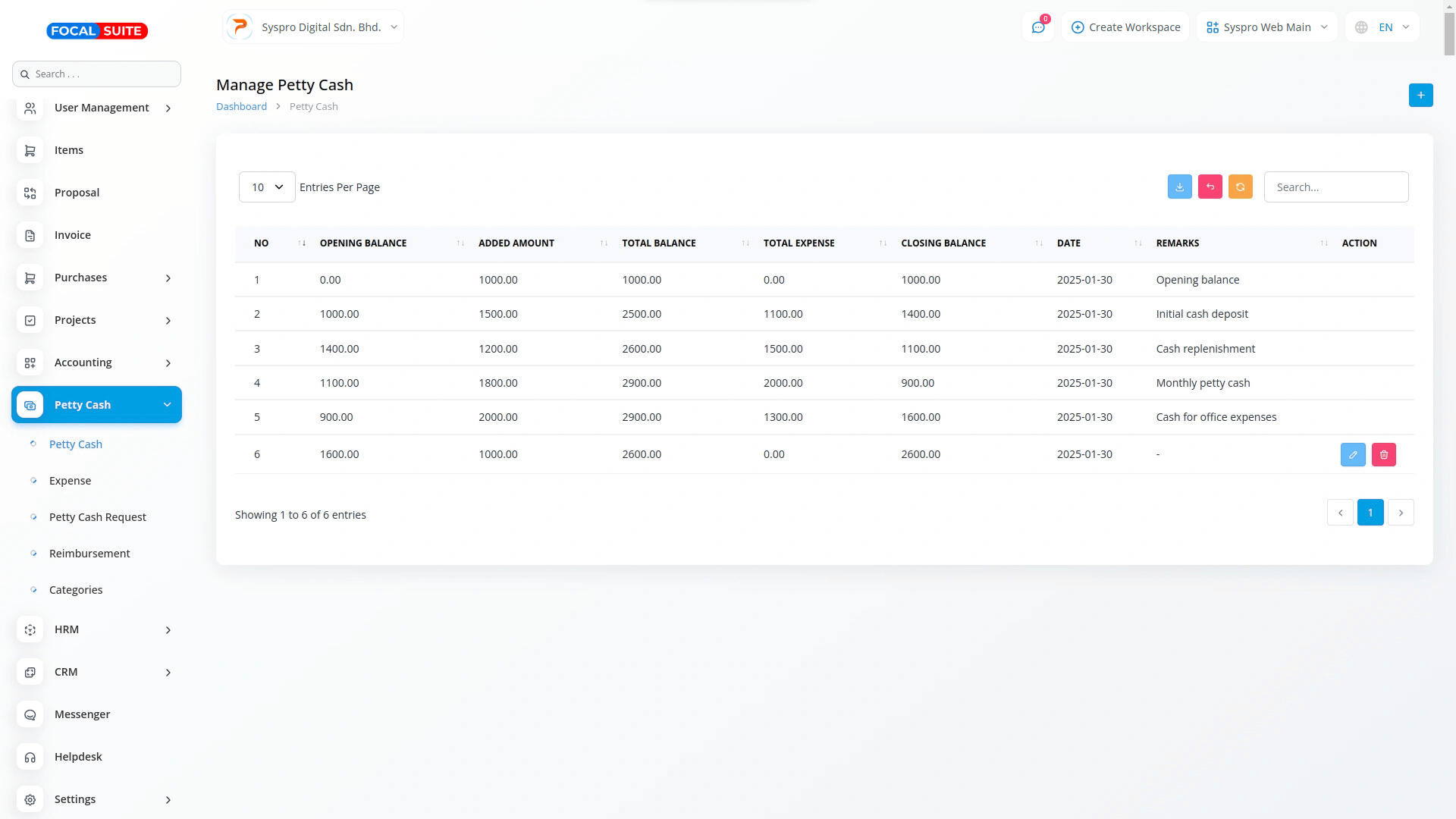
Task: Click the Create Workspace button
Action: 1125,27
